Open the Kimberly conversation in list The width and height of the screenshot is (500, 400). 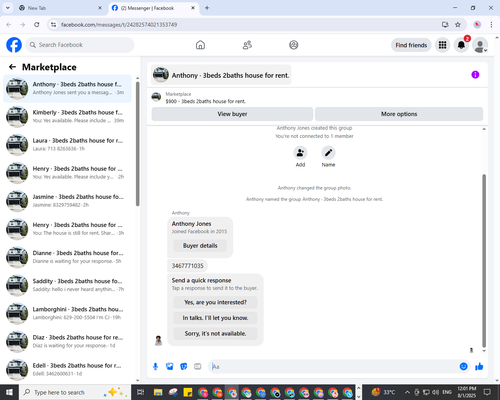[x=67, y=116]
